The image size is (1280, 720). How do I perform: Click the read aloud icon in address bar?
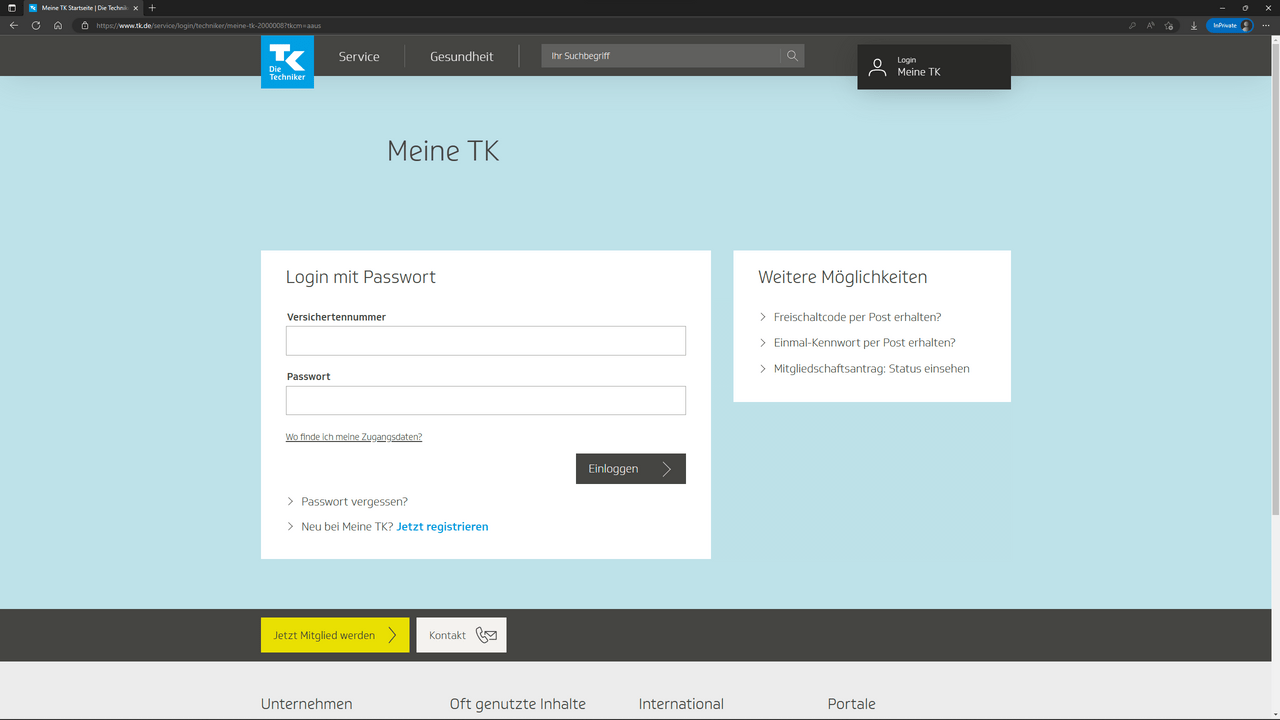coord(1151,25)
